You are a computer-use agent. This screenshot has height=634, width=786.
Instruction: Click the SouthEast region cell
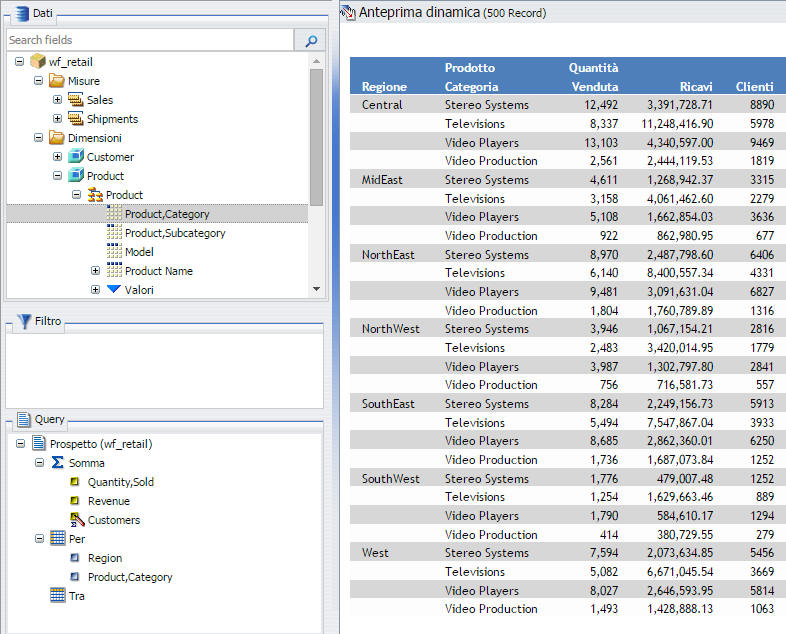click(388, 403)
